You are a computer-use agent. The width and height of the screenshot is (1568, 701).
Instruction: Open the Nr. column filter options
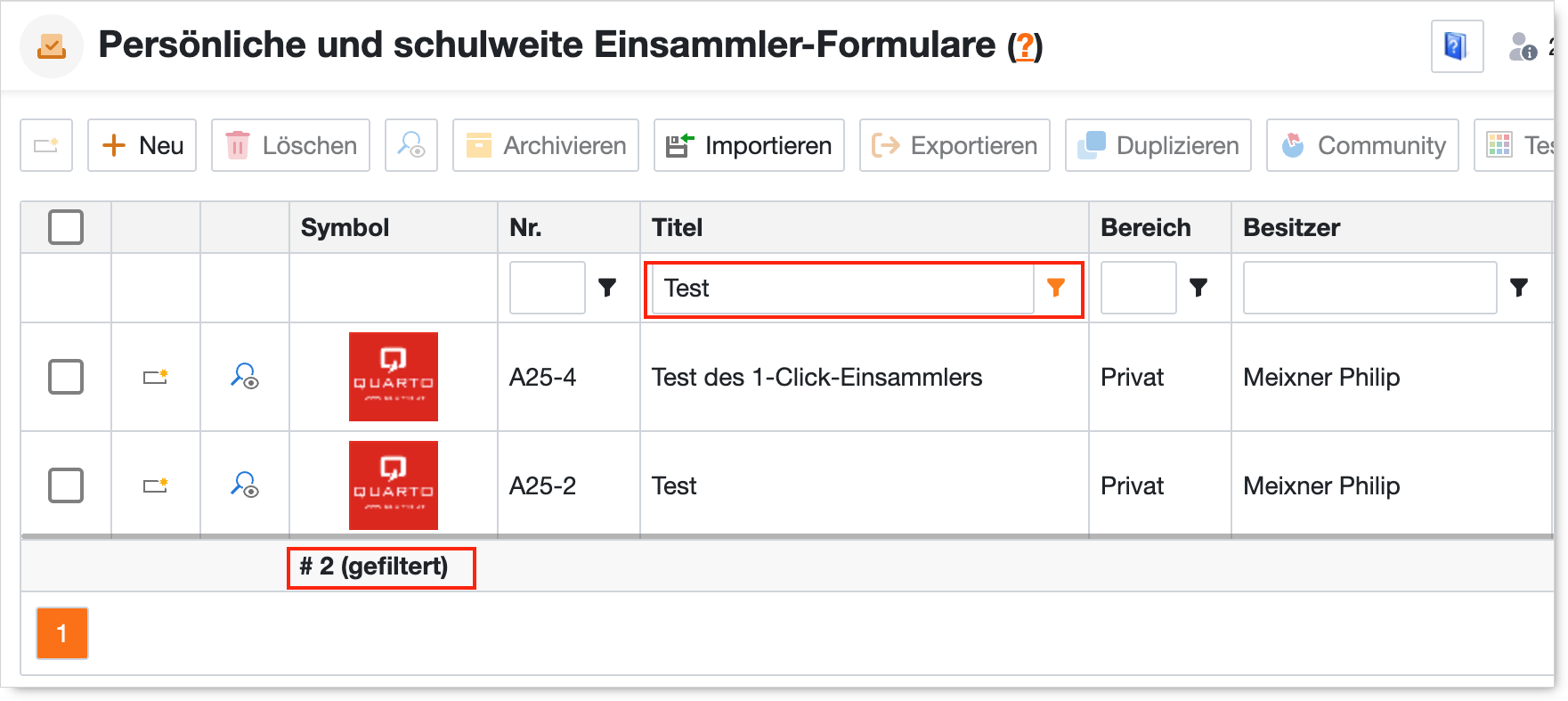pyautogui.click(x=607, y=288)
